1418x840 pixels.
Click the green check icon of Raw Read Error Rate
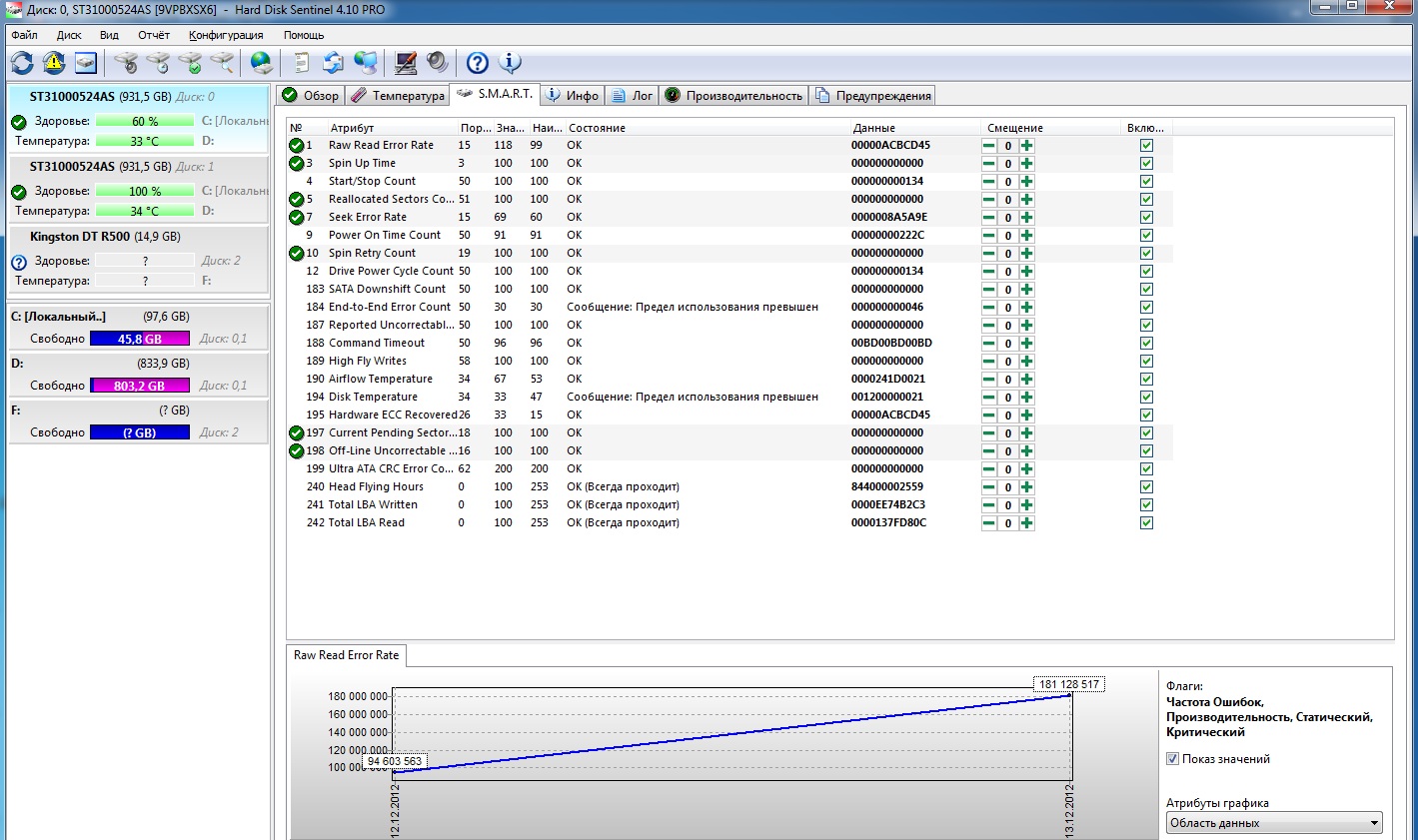[x=296, y=146]
